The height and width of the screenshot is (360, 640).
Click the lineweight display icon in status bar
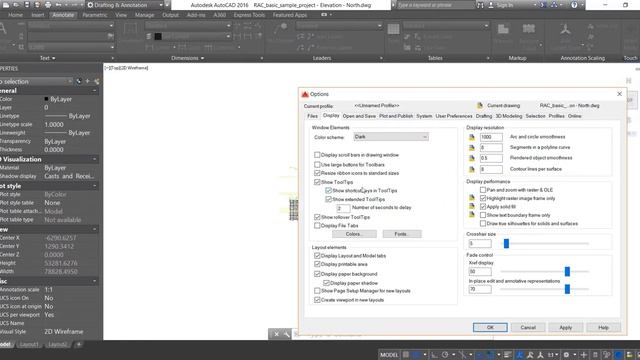click(507, 355)
